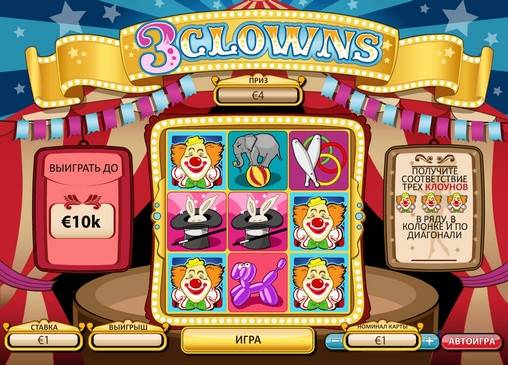The image size is (508, 365).
Task: Click the top-left clown tile
Action: click(197, 160)
